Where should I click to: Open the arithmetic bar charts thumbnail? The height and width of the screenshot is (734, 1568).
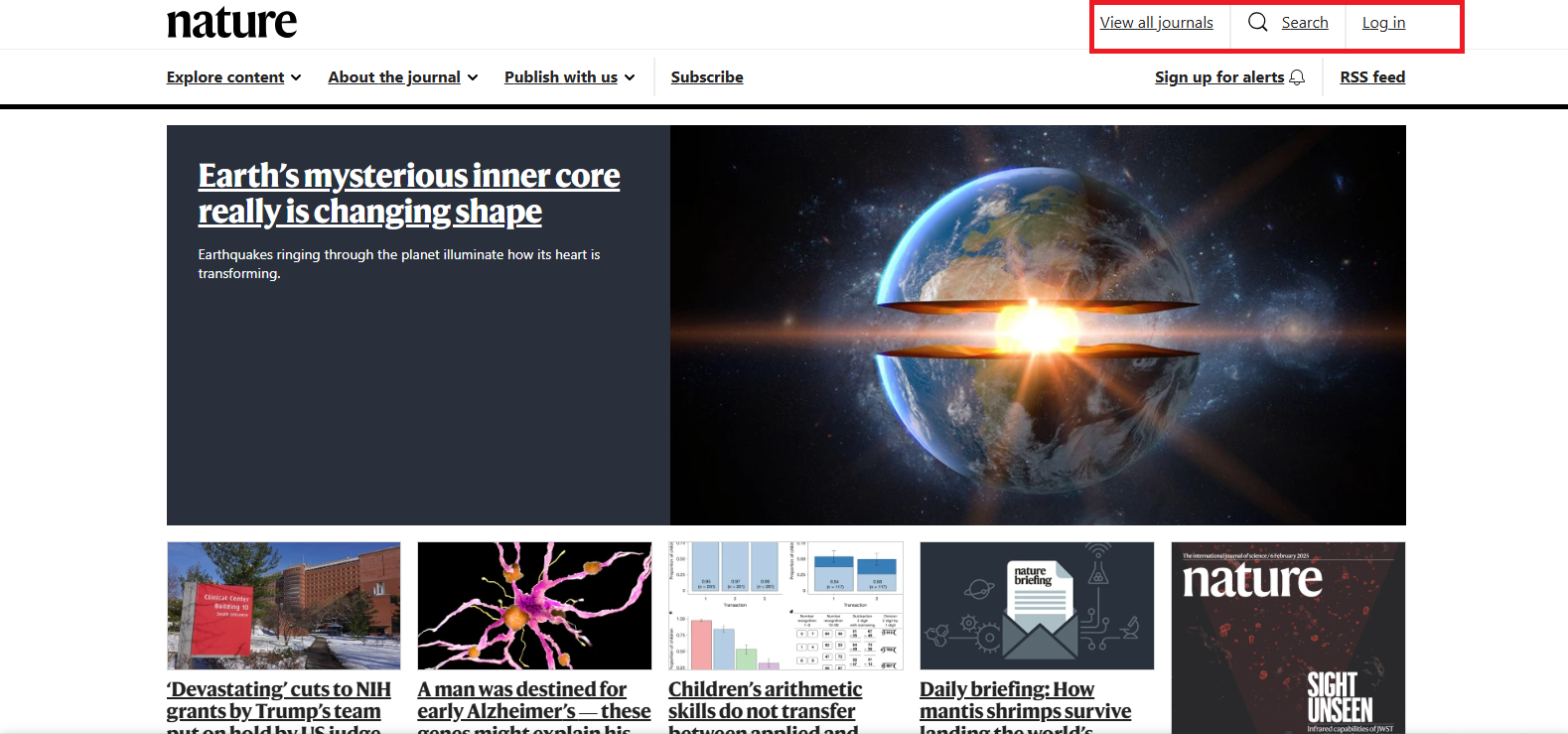[x=785, y=605]
